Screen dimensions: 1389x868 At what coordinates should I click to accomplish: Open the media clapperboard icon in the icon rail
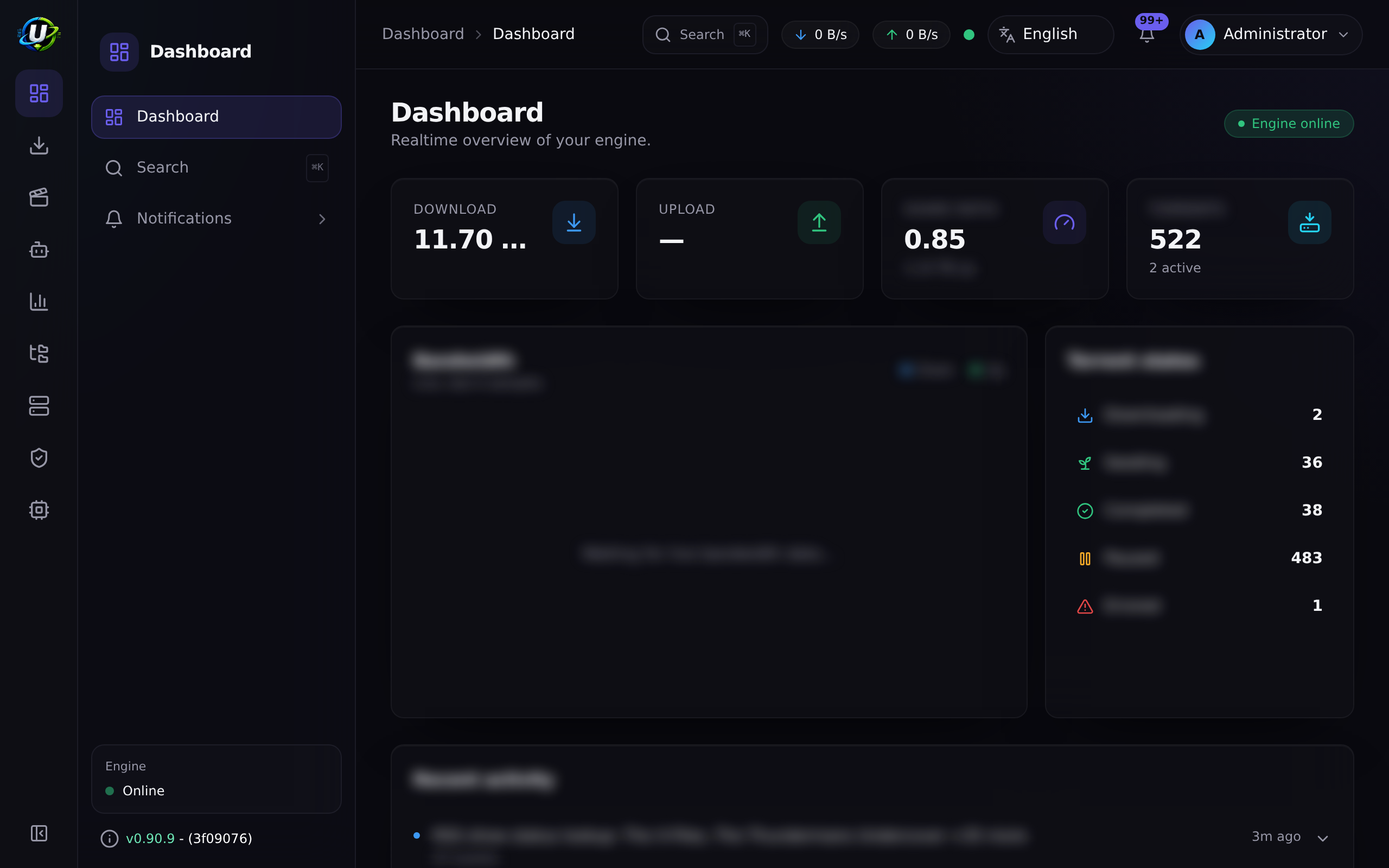point(39,197)
